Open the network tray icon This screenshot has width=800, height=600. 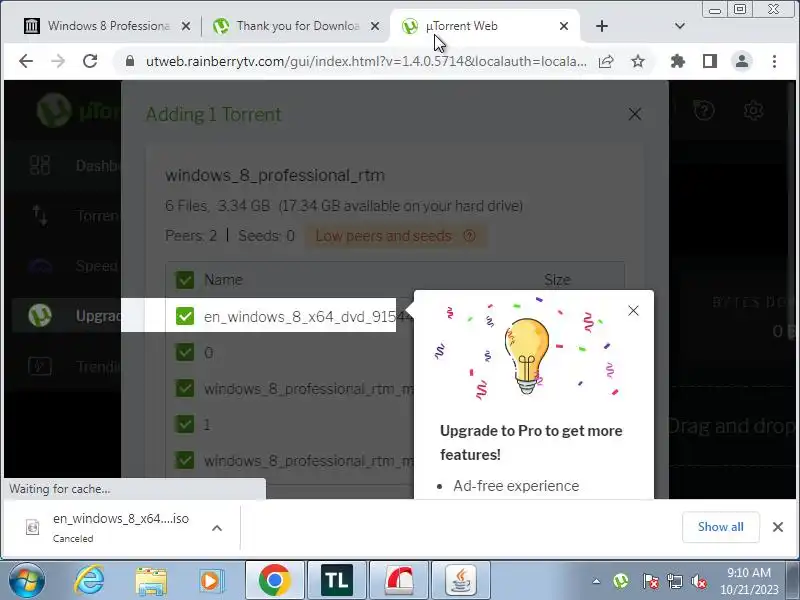coord(674,581)
